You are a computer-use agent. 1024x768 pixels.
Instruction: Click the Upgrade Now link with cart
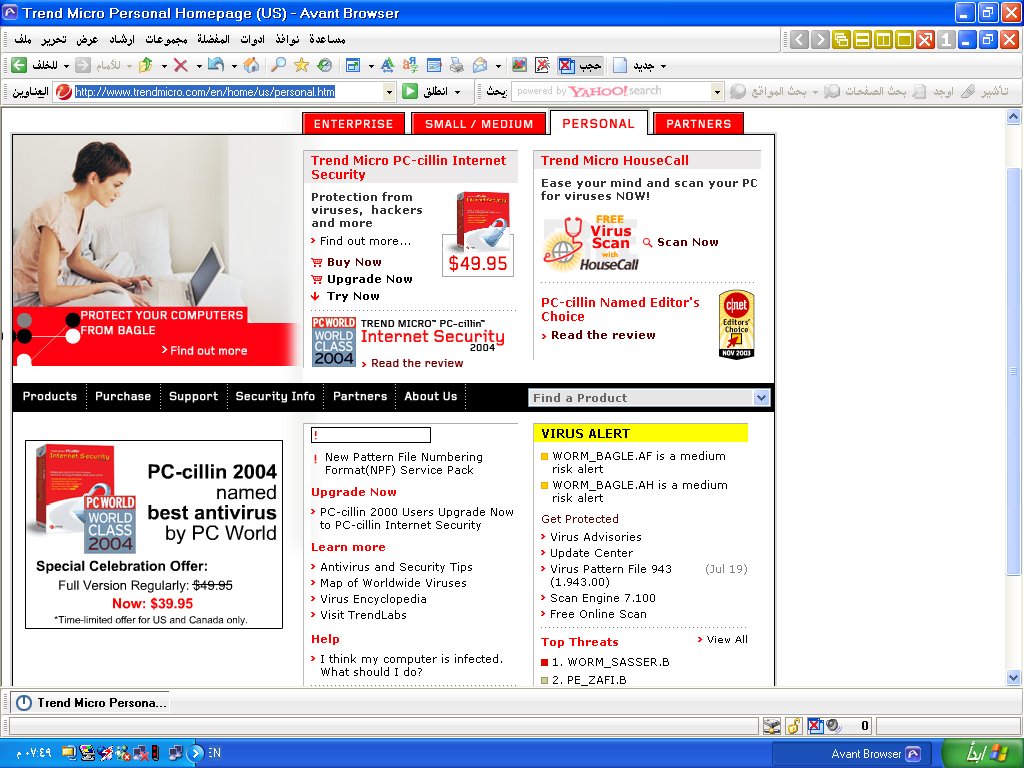pos(362,280)
